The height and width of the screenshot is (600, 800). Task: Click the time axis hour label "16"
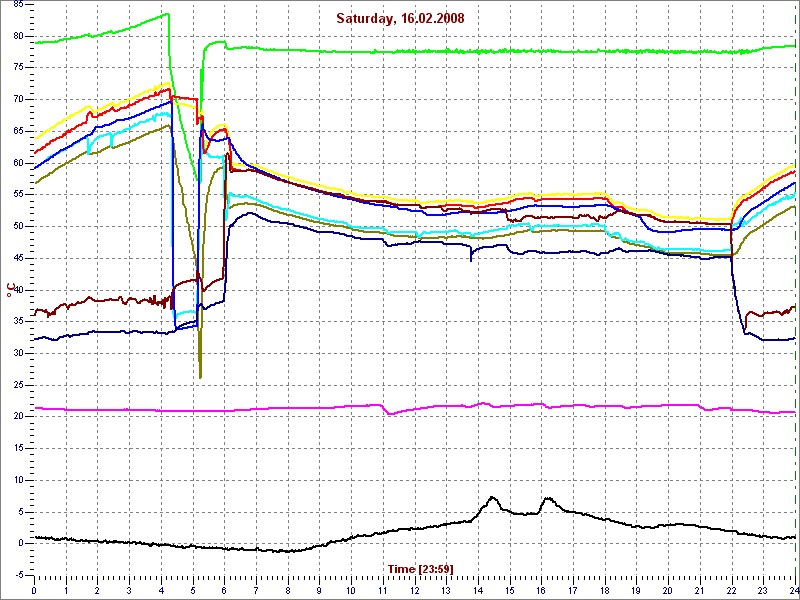[542, 589]
